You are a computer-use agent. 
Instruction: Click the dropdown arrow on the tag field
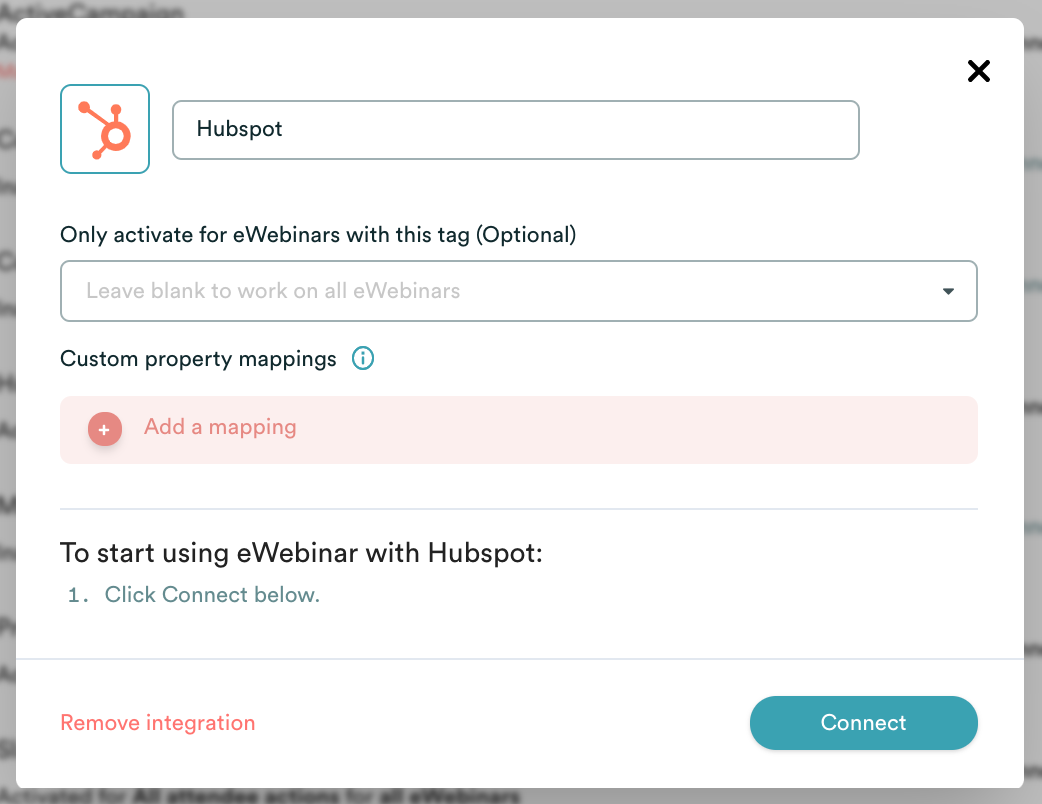(948, 291)
